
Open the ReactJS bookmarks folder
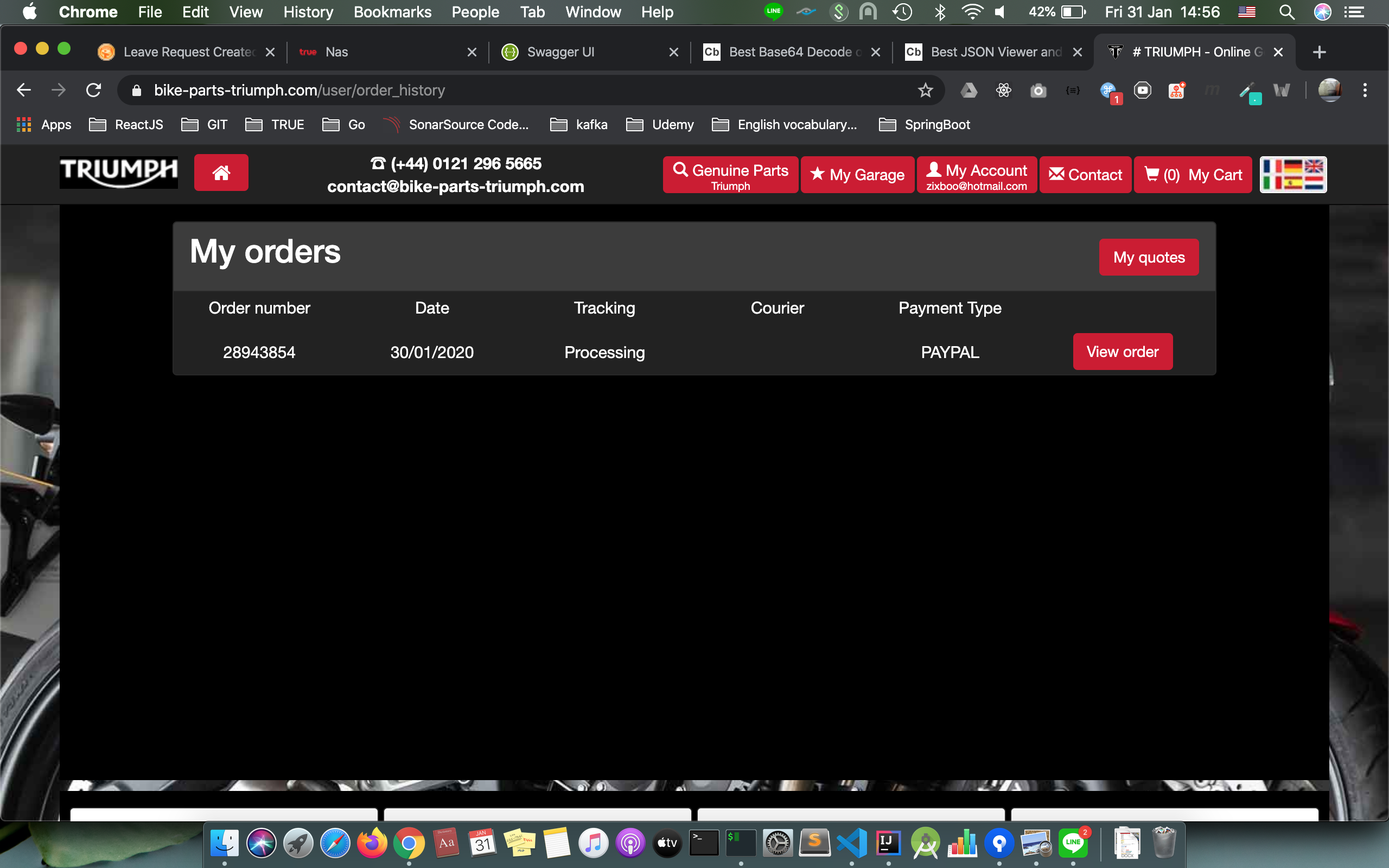click(126, 125)
